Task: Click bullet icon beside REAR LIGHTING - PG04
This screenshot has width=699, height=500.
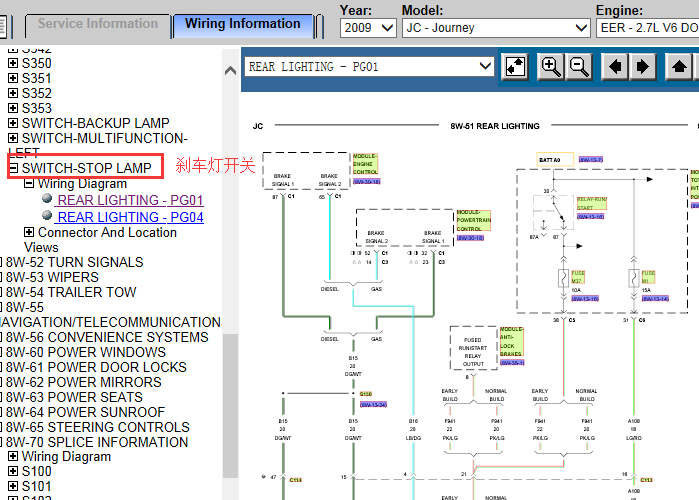Action: tap(47, 217)
